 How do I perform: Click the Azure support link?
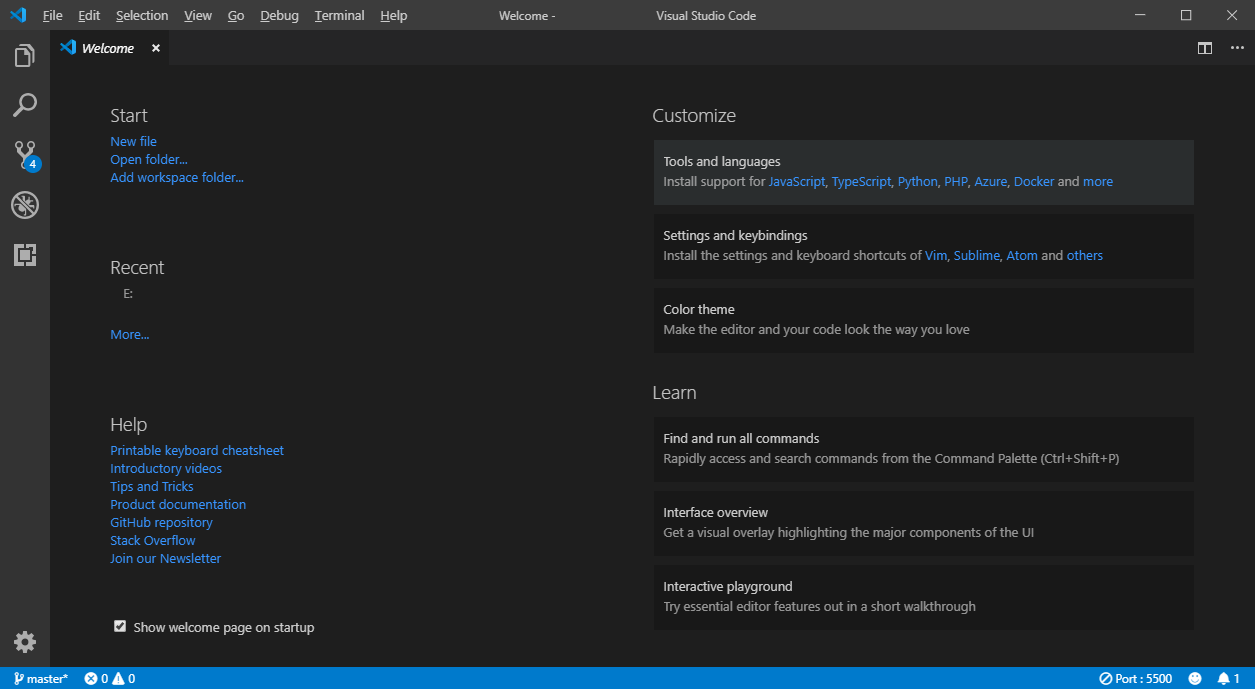click(991, 182)
